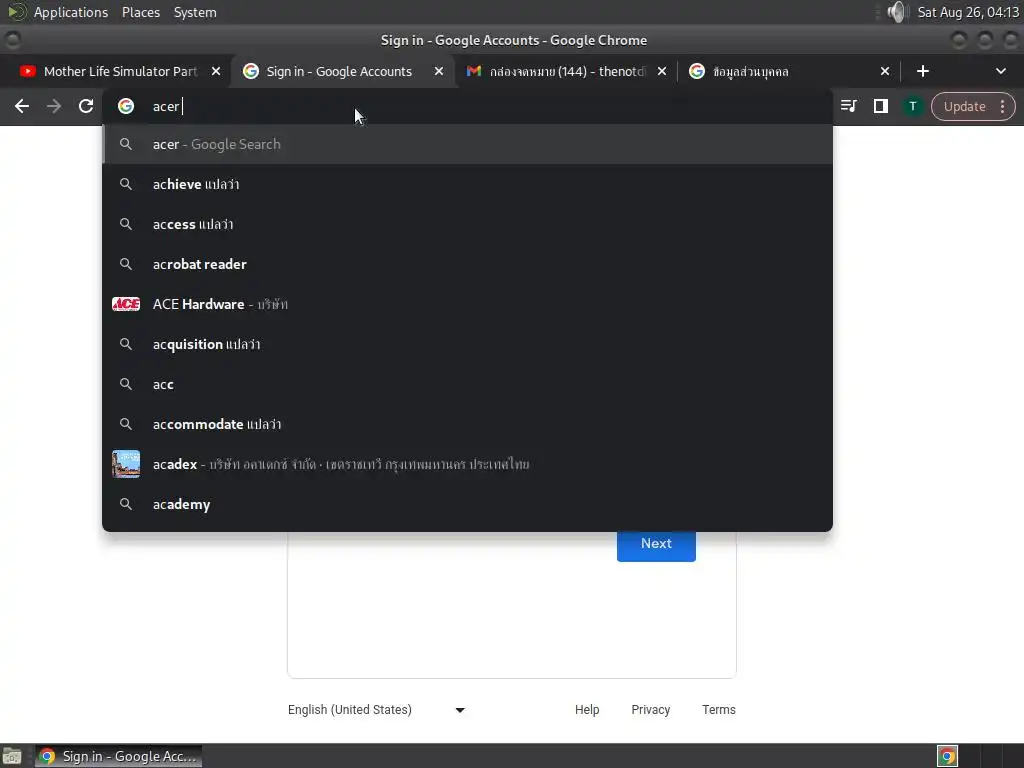Open a new tab with the plus icon
Image resolution: width=1024 pixels, height=768 pixels.
(923, 71)
